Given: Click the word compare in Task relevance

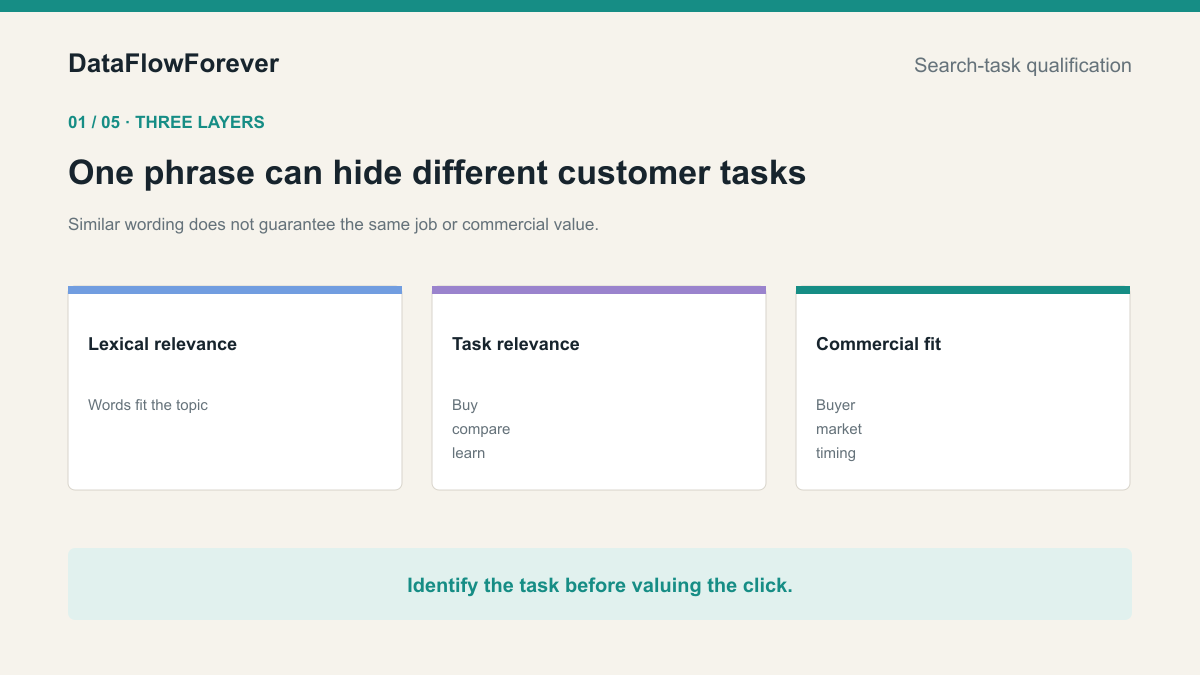Looking at the screenshot, I should [481, 429].
